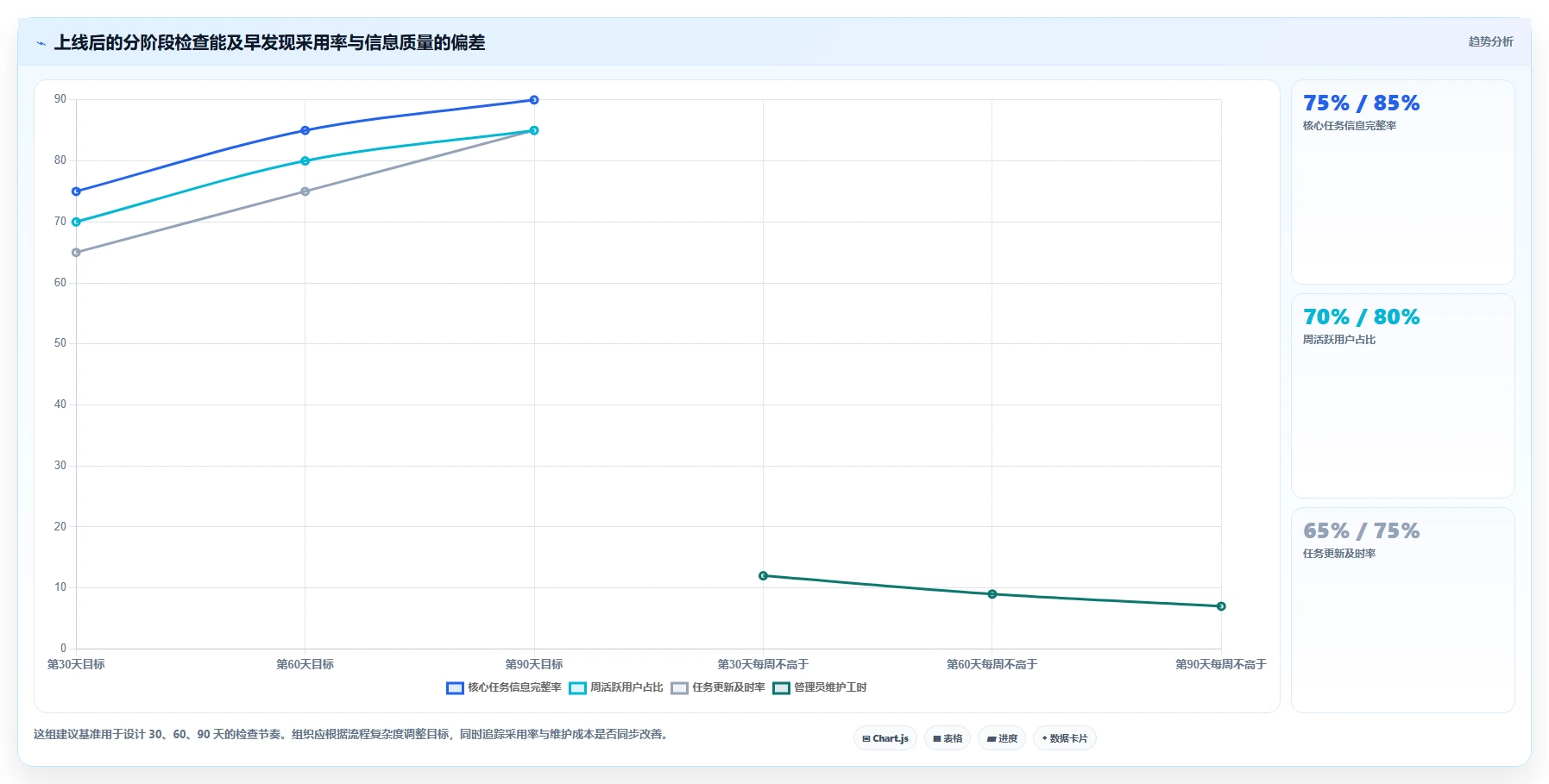Screen dimensions: 1549x784
Task: Click the blue data point at 第90天目标 (90)
Action: [534, 100]
